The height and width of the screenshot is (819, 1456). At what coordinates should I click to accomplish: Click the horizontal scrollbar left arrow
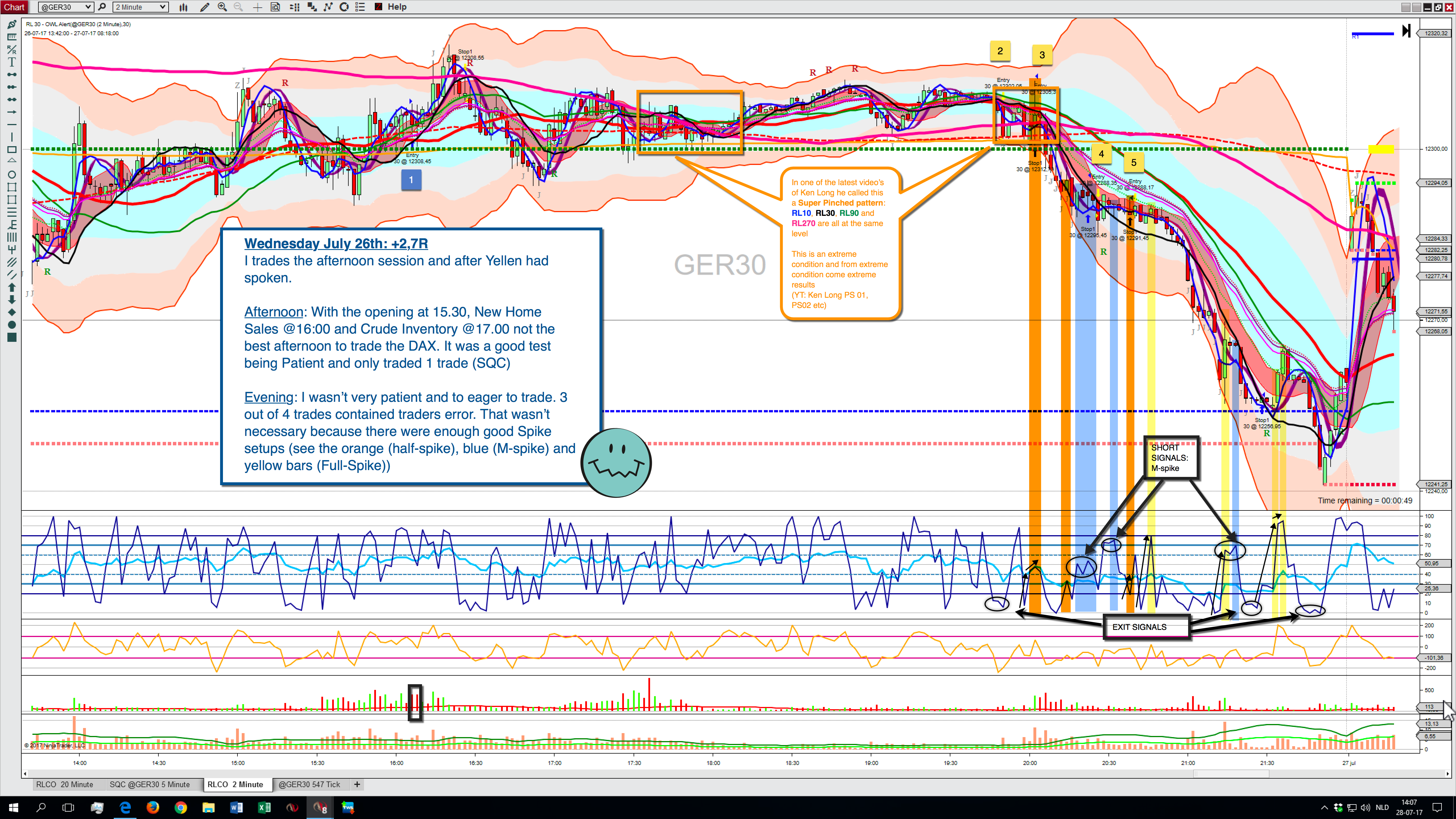pos(25,774)
